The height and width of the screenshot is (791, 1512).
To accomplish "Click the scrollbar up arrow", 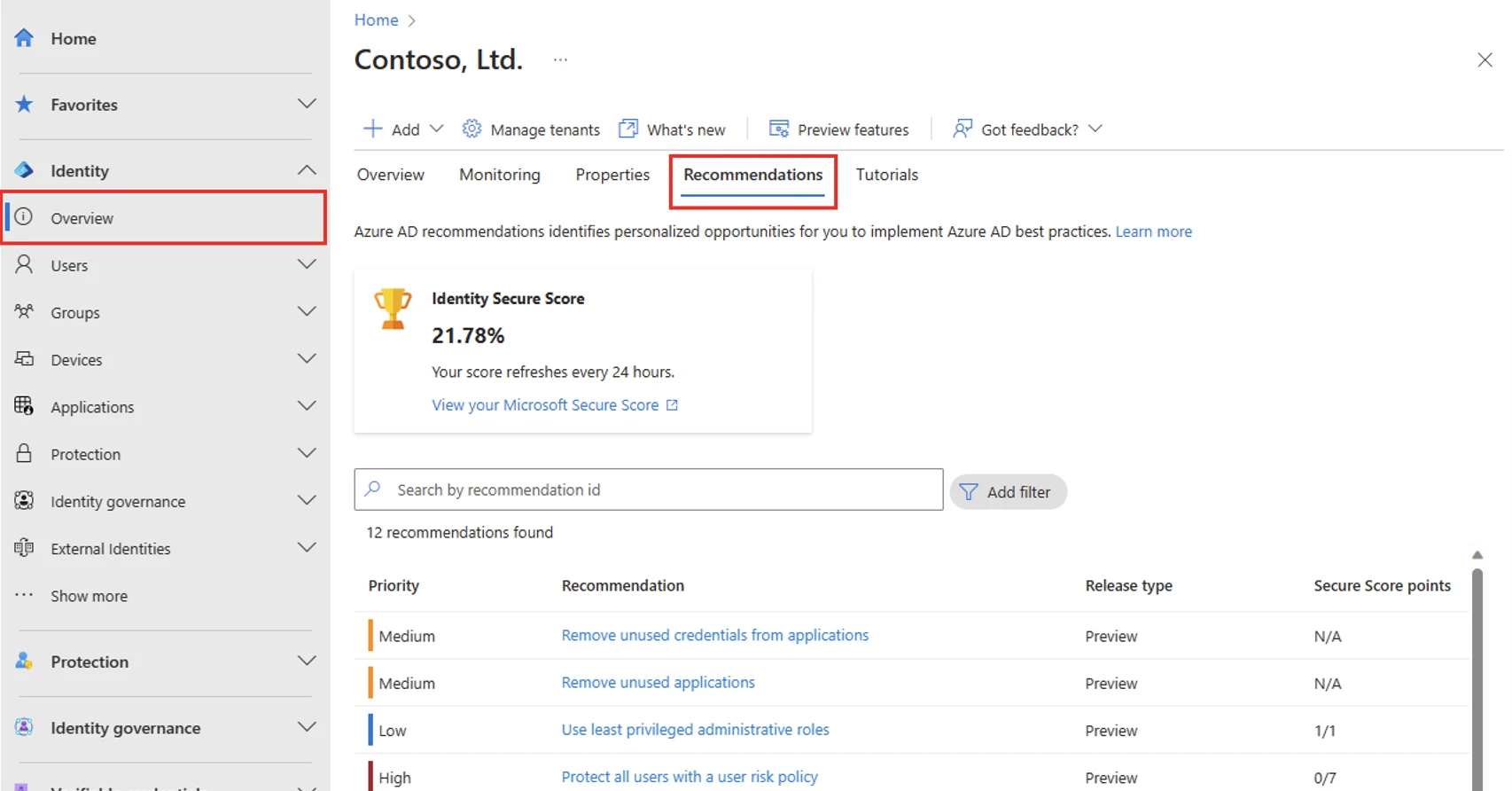I will pyautogui.click(x=1477, y=555).
